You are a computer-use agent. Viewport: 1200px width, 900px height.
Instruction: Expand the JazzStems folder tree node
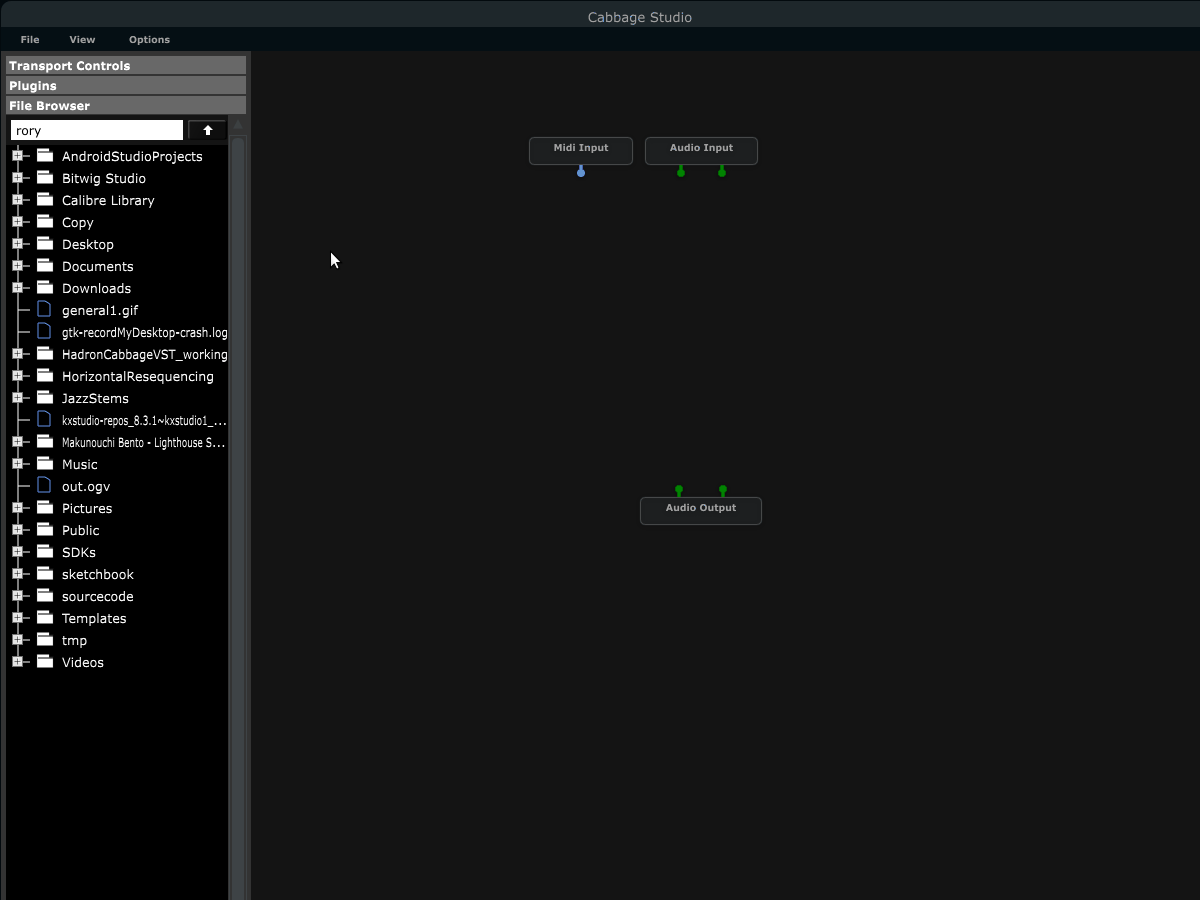point(17,398)
